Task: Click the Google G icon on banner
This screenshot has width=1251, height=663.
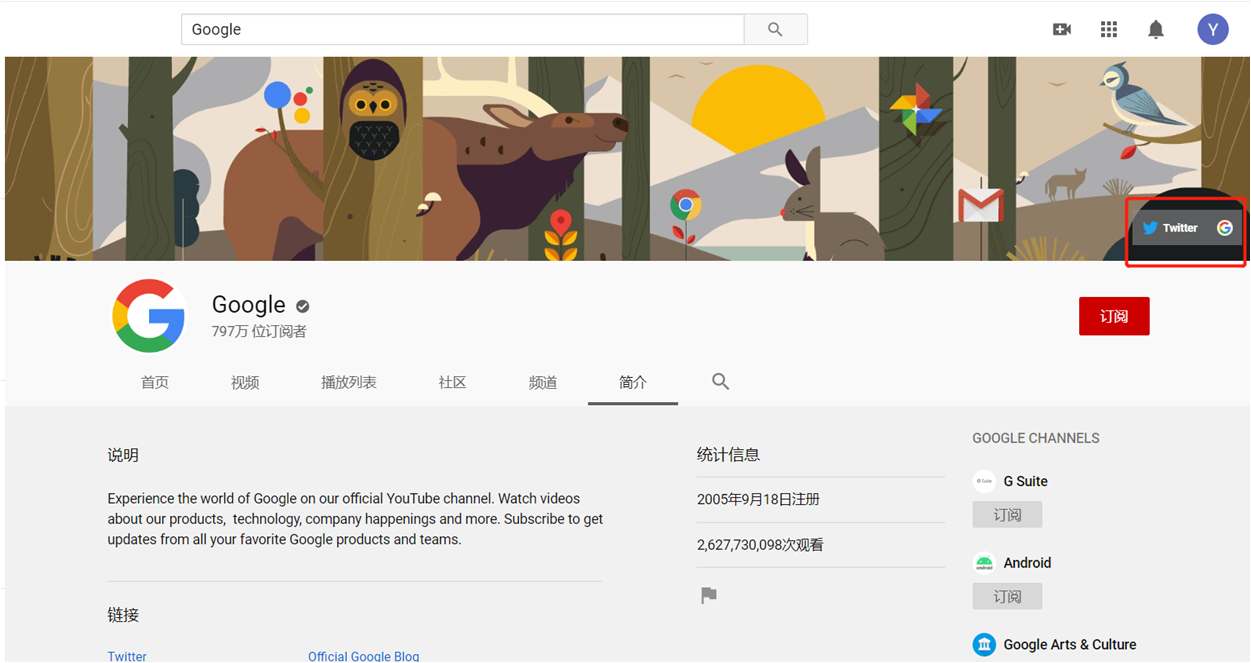Action: (1225, 228)
